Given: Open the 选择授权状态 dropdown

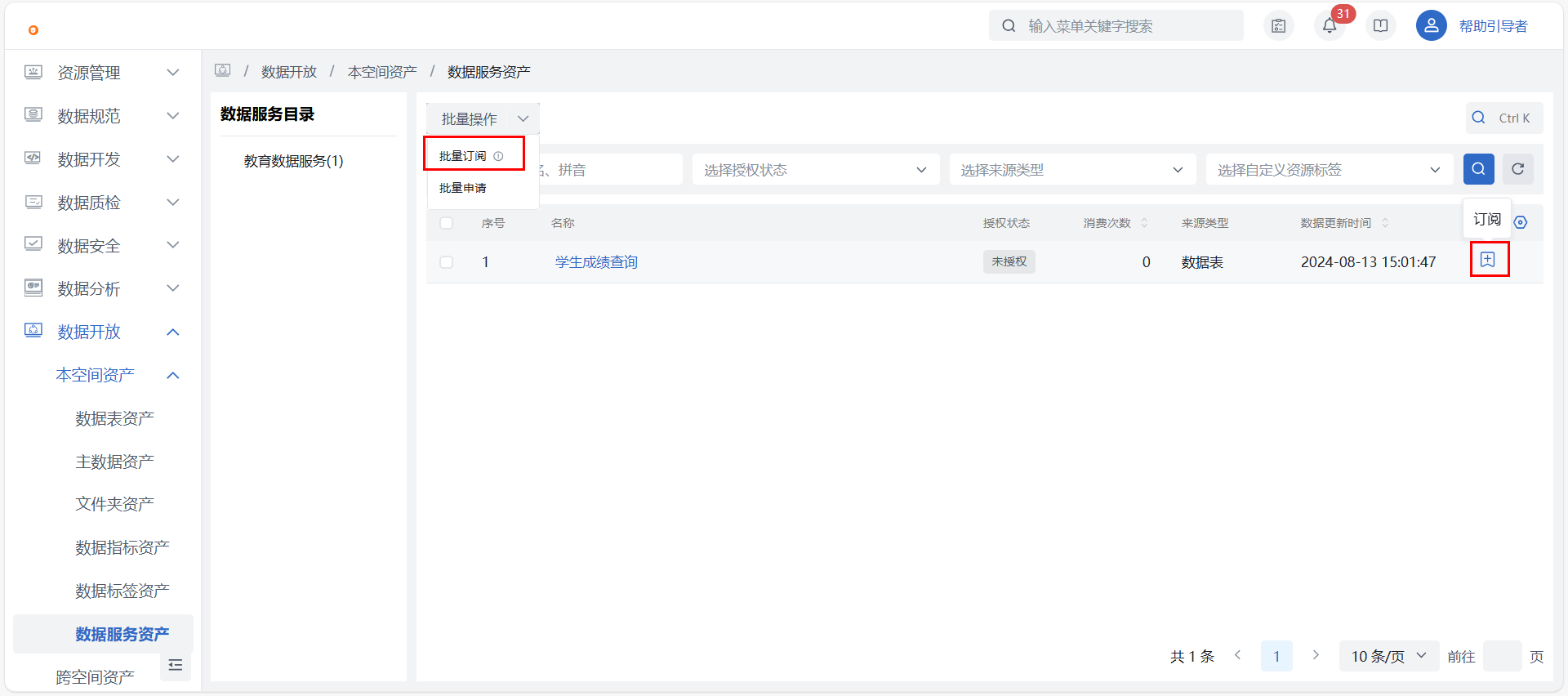Looking at the screenshot, I should 816,169.
